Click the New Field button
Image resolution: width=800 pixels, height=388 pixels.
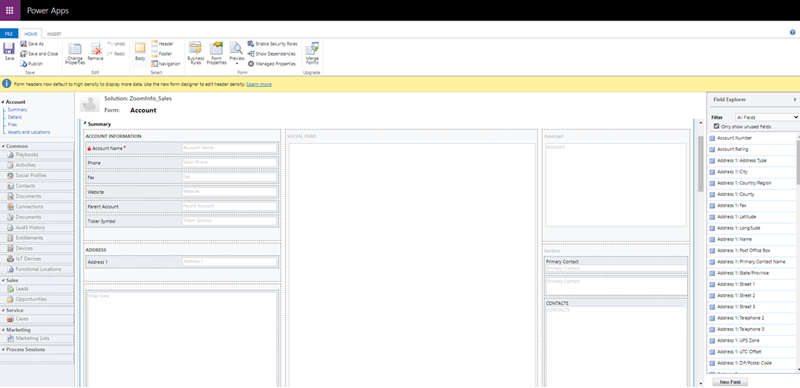point(730,382)
